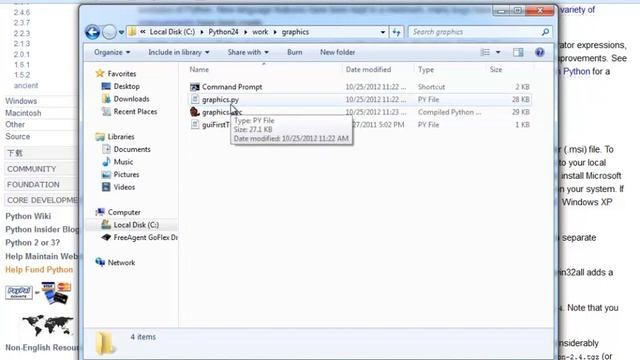
Task: Open recent locations dropdown beside forward arrow
Action: [x=121, y=32]
